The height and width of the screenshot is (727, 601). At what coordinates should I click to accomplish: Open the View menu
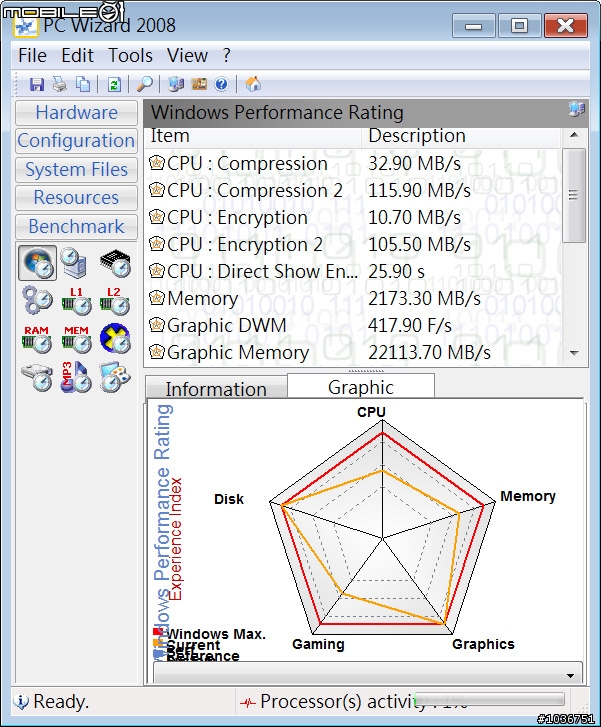(x=187, y=56)
